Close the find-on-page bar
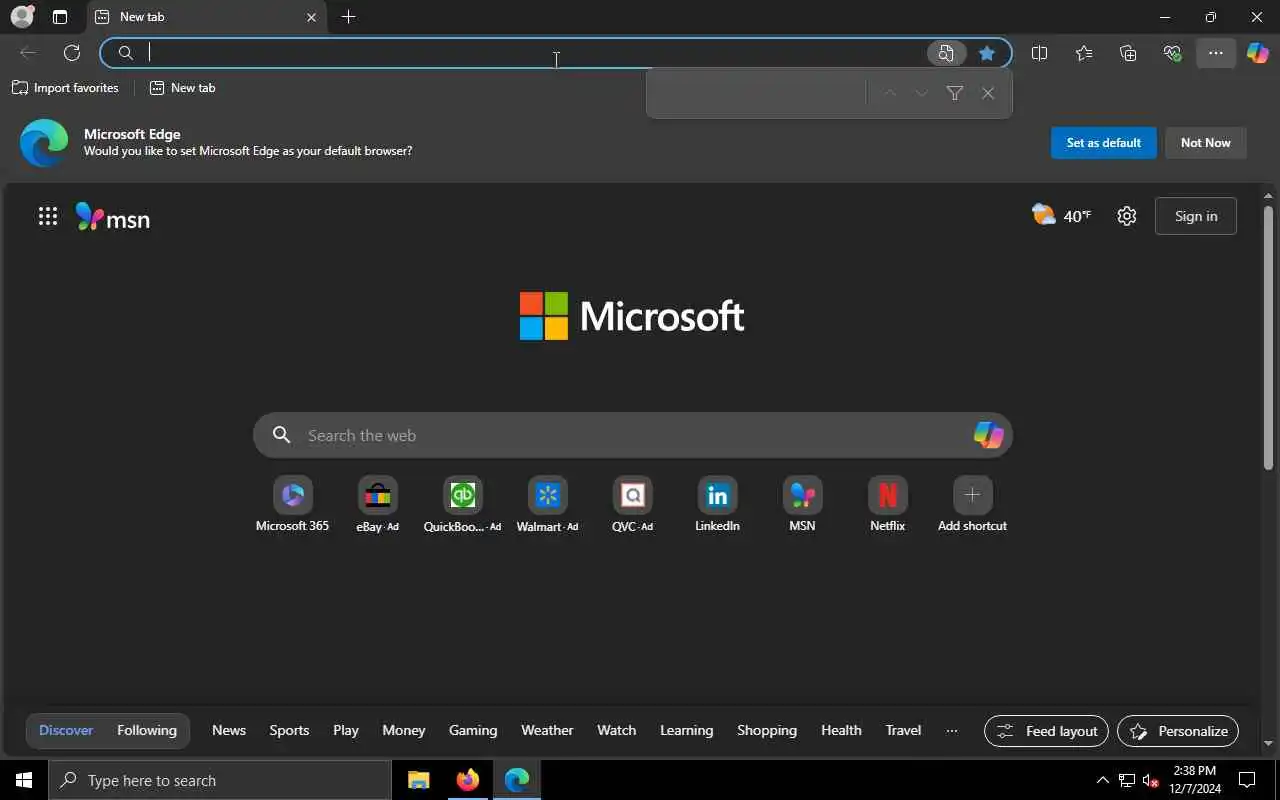1280x800 pixels. click(x=988, y=93)
